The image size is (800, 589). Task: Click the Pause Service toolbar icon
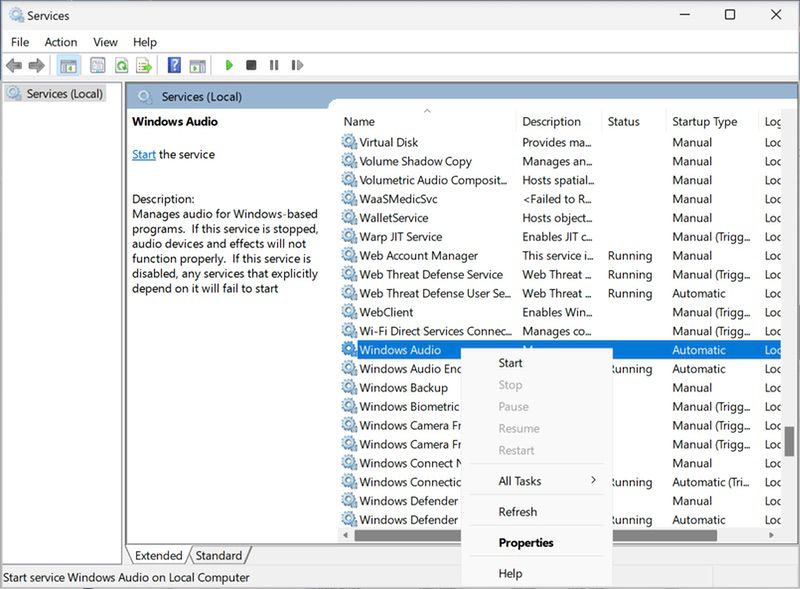coord(274,65)
